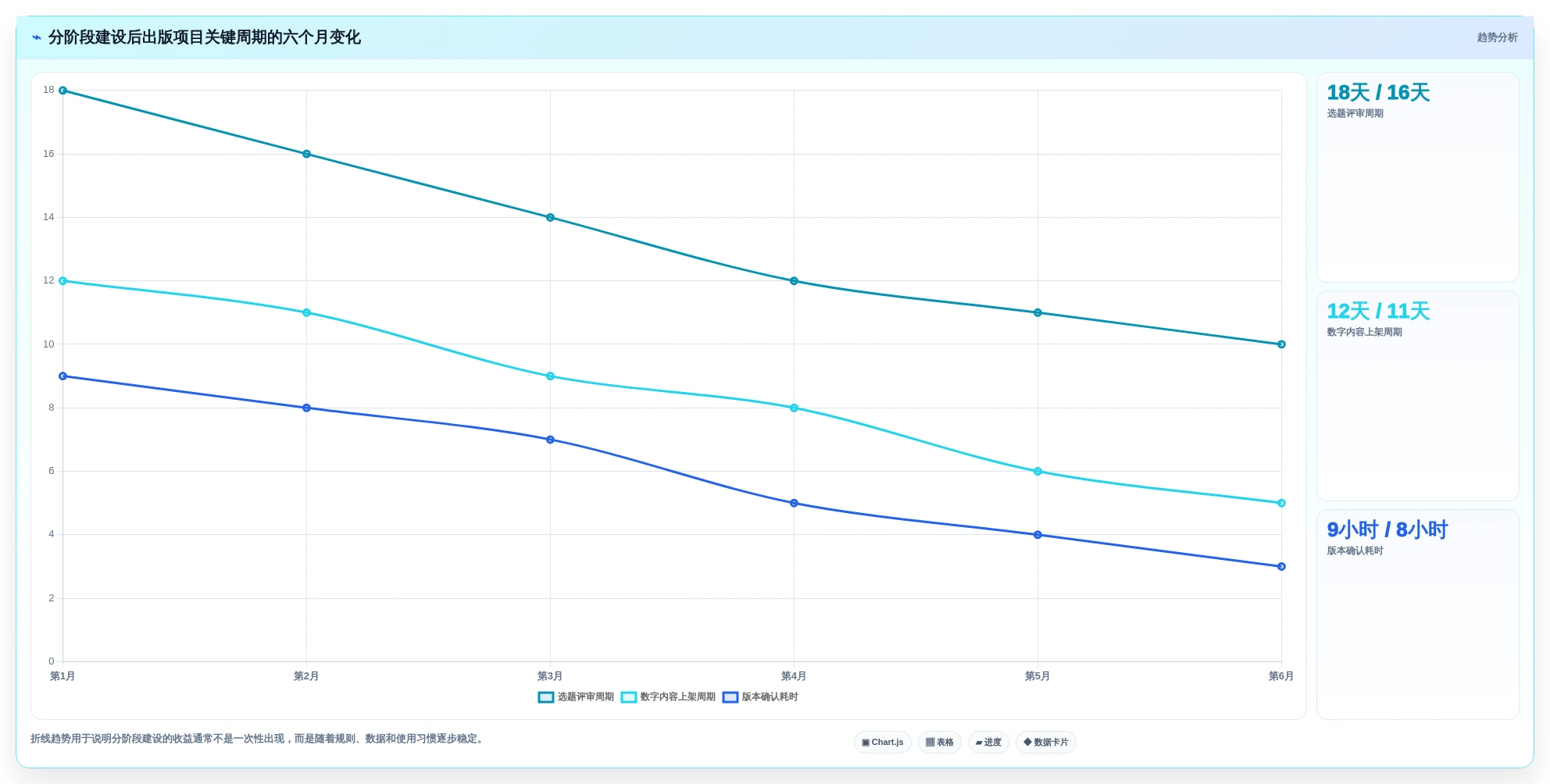Select the 版本确认耗时 point at 第5月 (4)
This screenshot has height=784, width=1550.
(1037, 535)
